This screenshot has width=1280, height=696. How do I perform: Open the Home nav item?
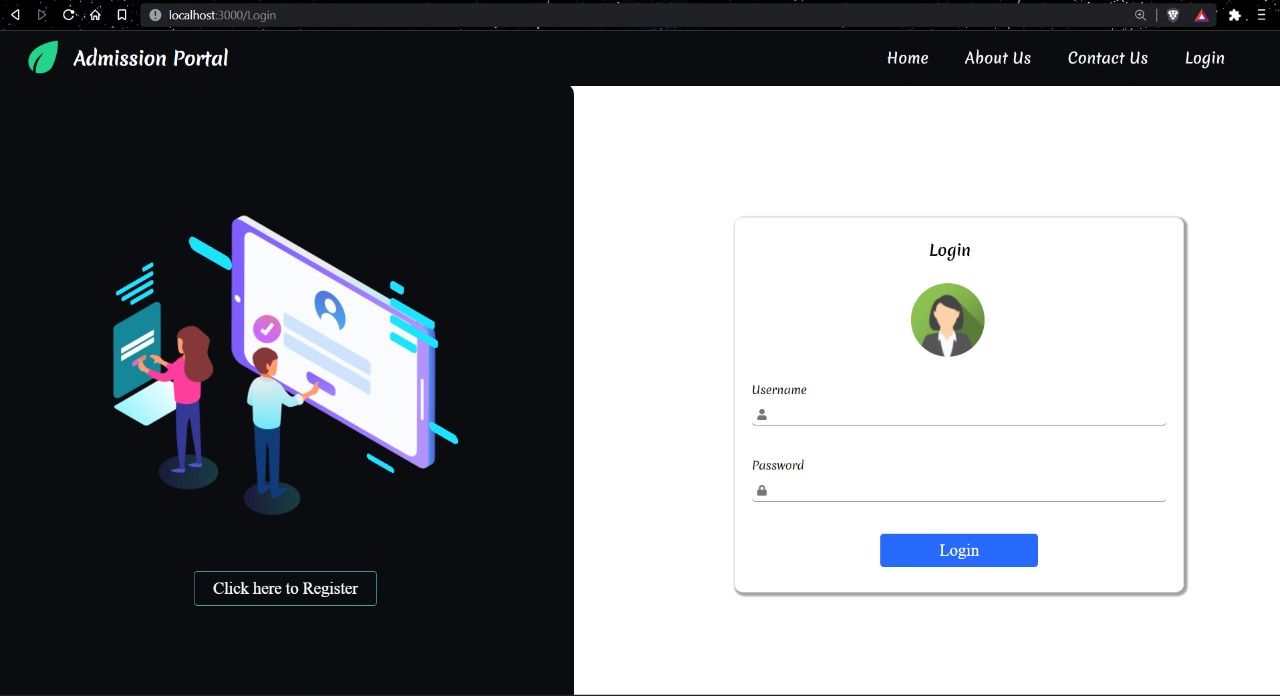tap(908, 58)
